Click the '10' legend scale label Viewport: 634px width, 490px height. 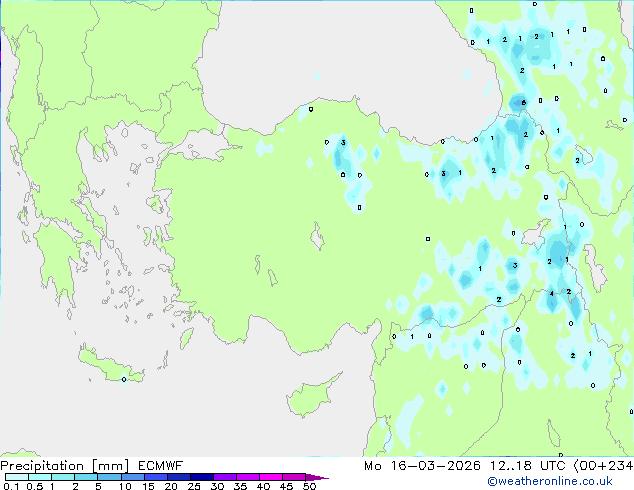[125, 486]
